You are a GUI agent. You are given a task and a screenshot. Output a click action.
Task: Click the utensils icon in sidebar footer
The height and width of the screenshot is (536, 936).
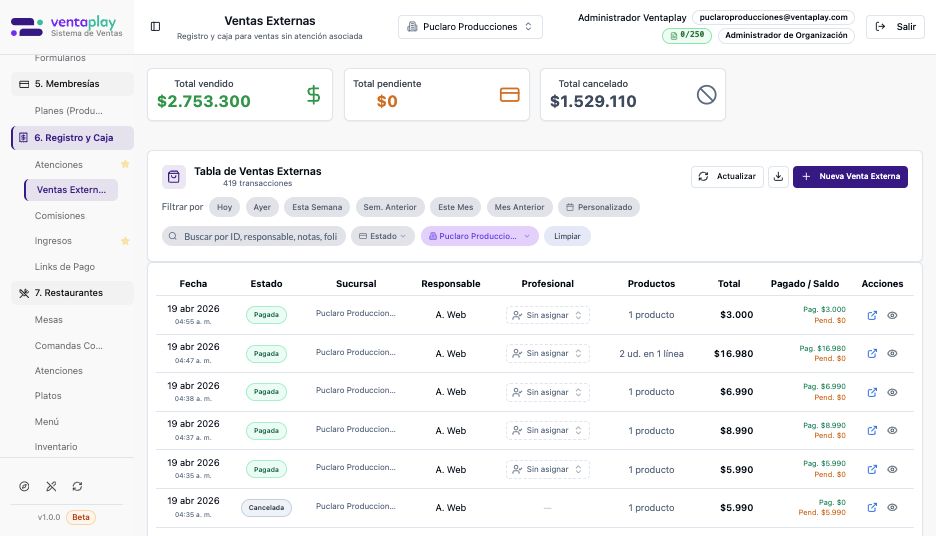pyautogui.click(x=51, y=486)
